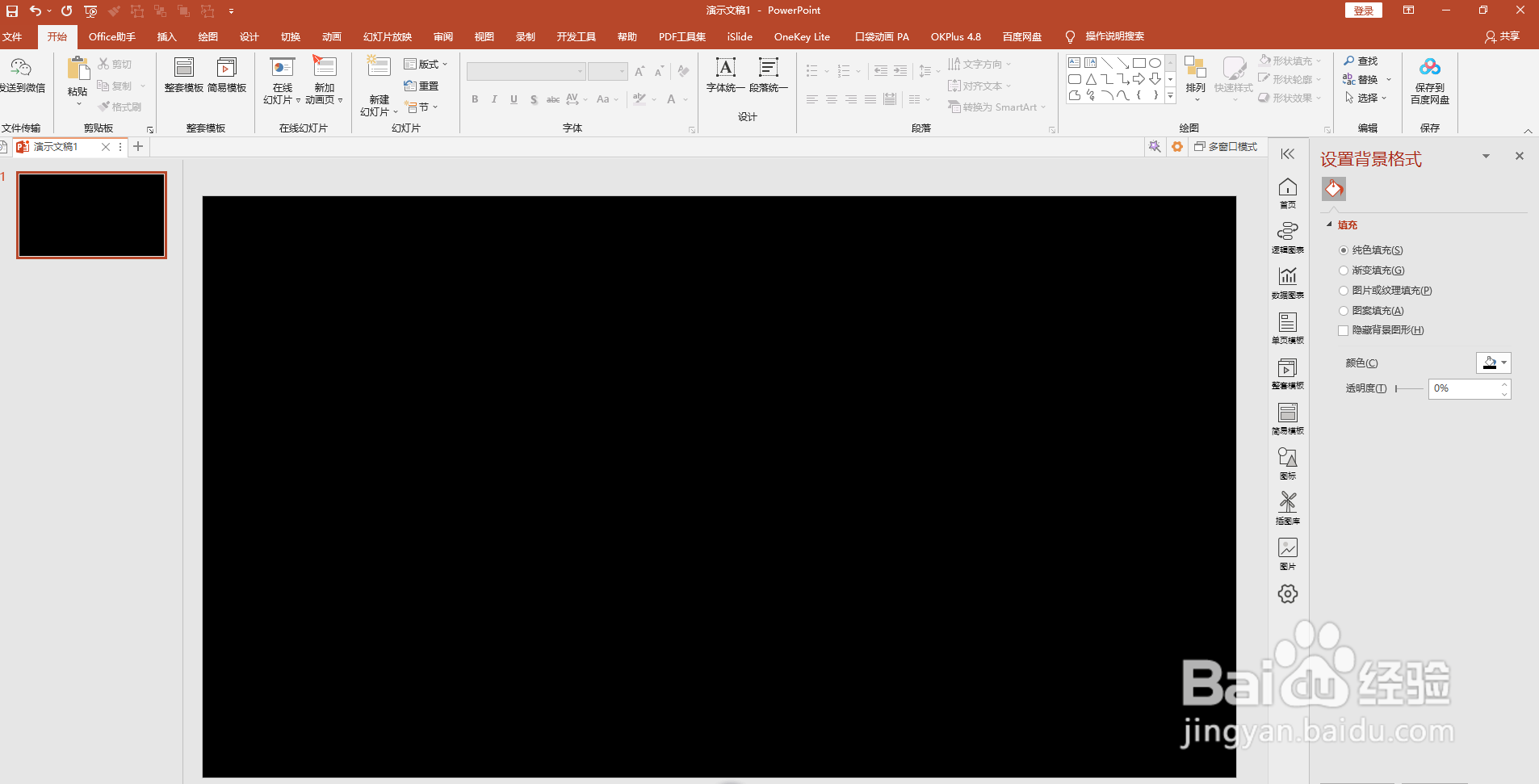Click the 共享 share button

coord(1502,37)
